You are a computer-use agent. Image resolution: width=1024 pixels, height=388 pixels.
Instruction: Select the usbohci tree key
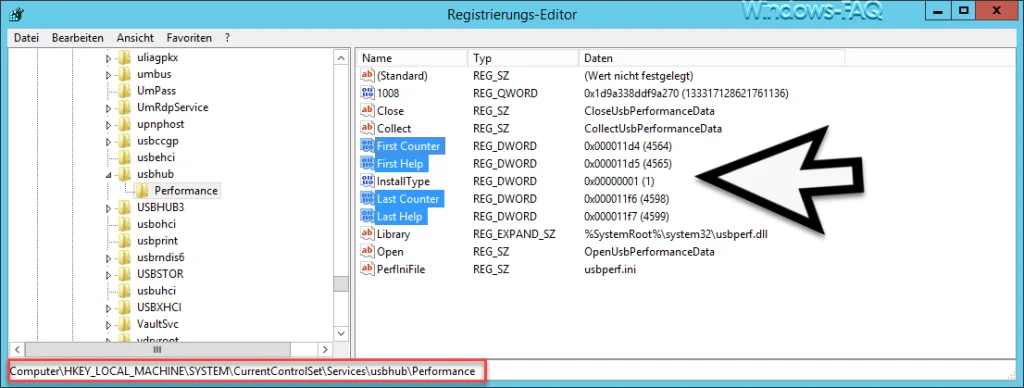click(x=157, y=224)
